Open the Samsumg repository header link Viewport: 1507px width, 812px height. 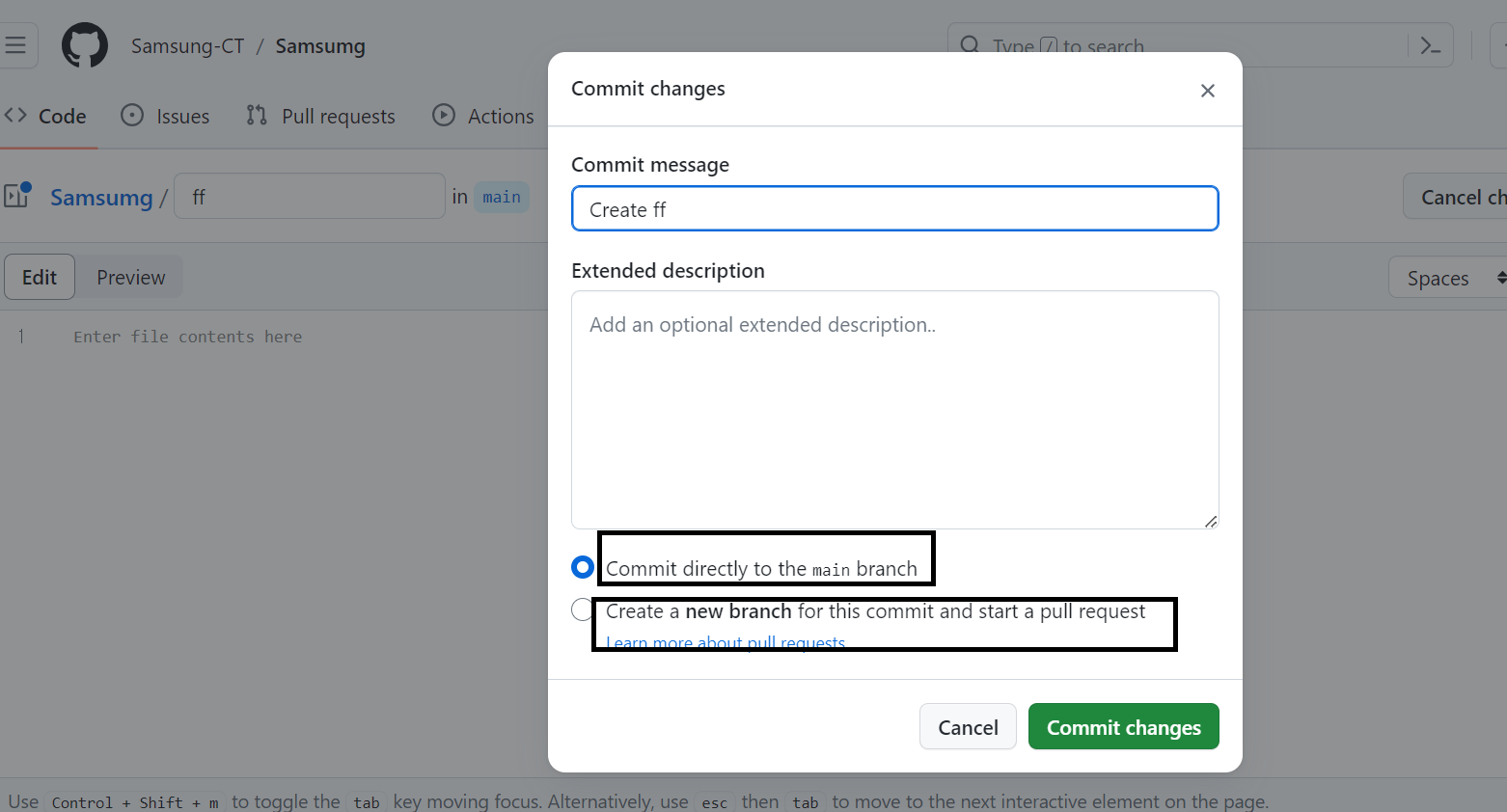pyautogui.click(x=320, y=46)
